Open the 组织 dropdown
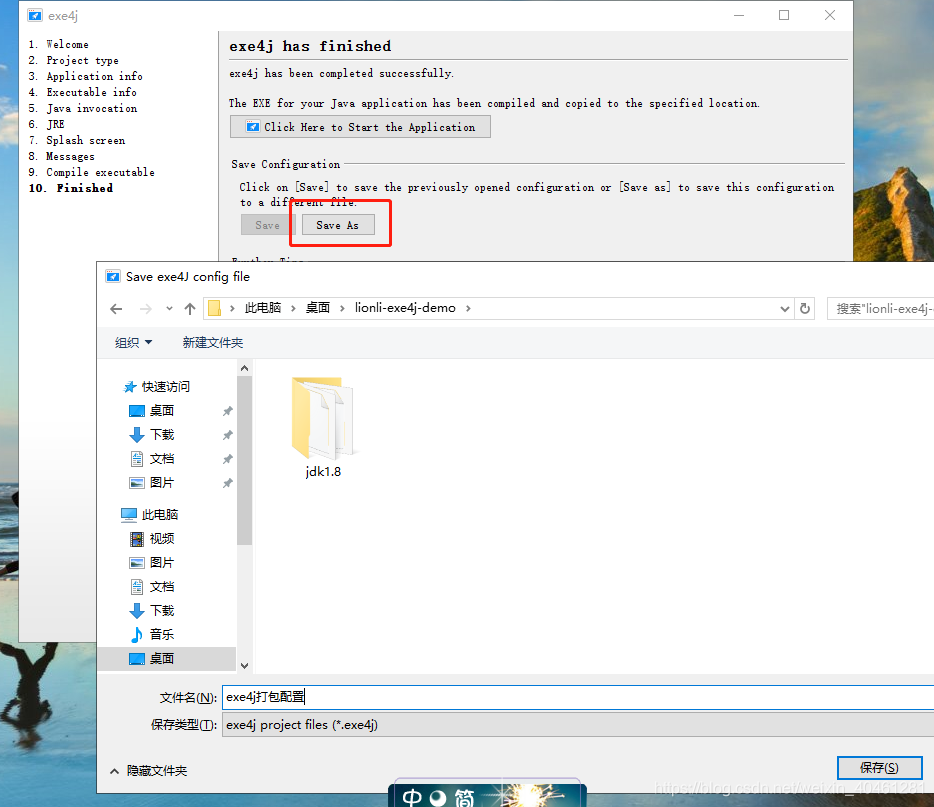This screenshot has width=934, height=807. [x=134, y=342]
